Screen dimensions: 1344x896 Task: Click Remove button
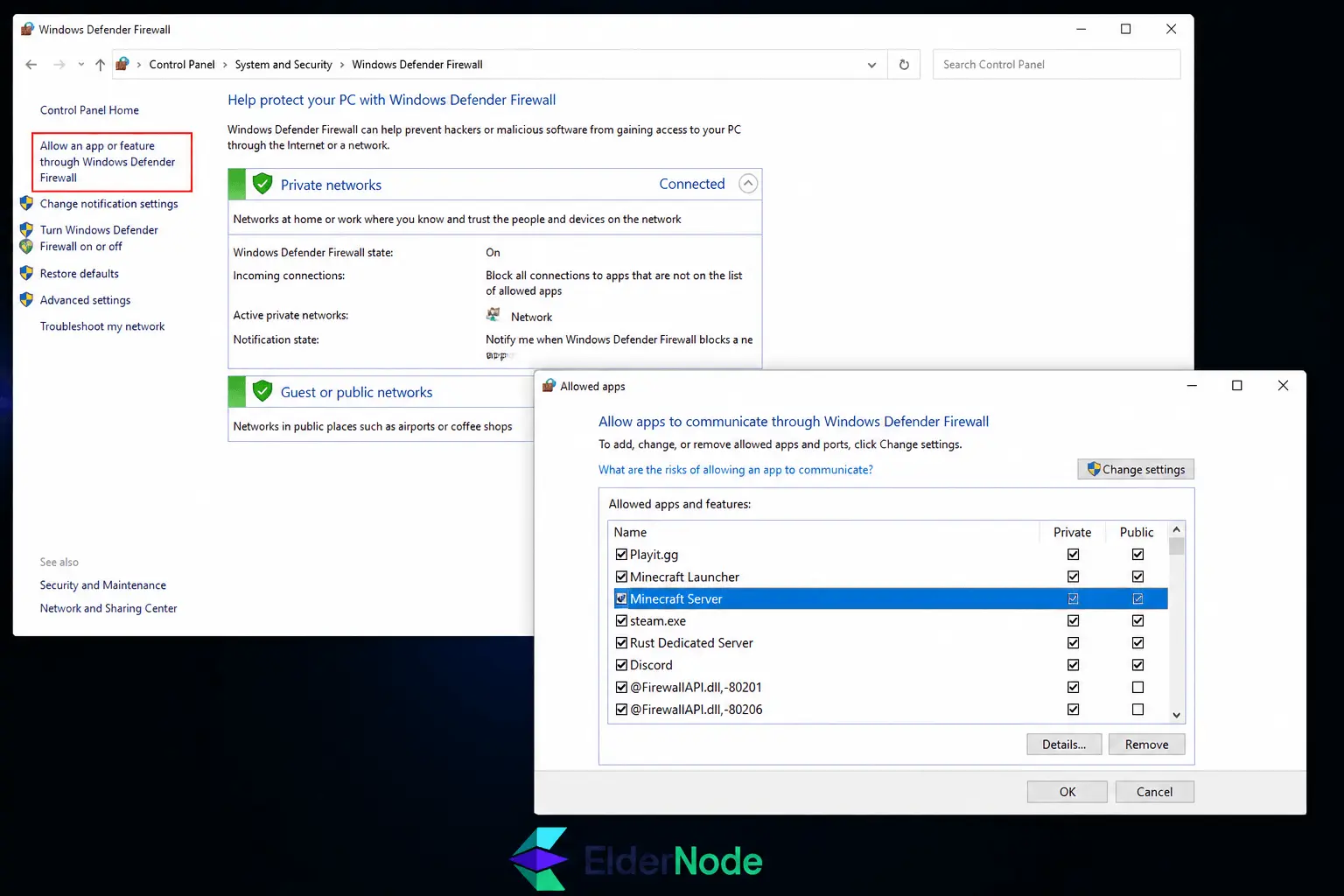[1146, 745]
